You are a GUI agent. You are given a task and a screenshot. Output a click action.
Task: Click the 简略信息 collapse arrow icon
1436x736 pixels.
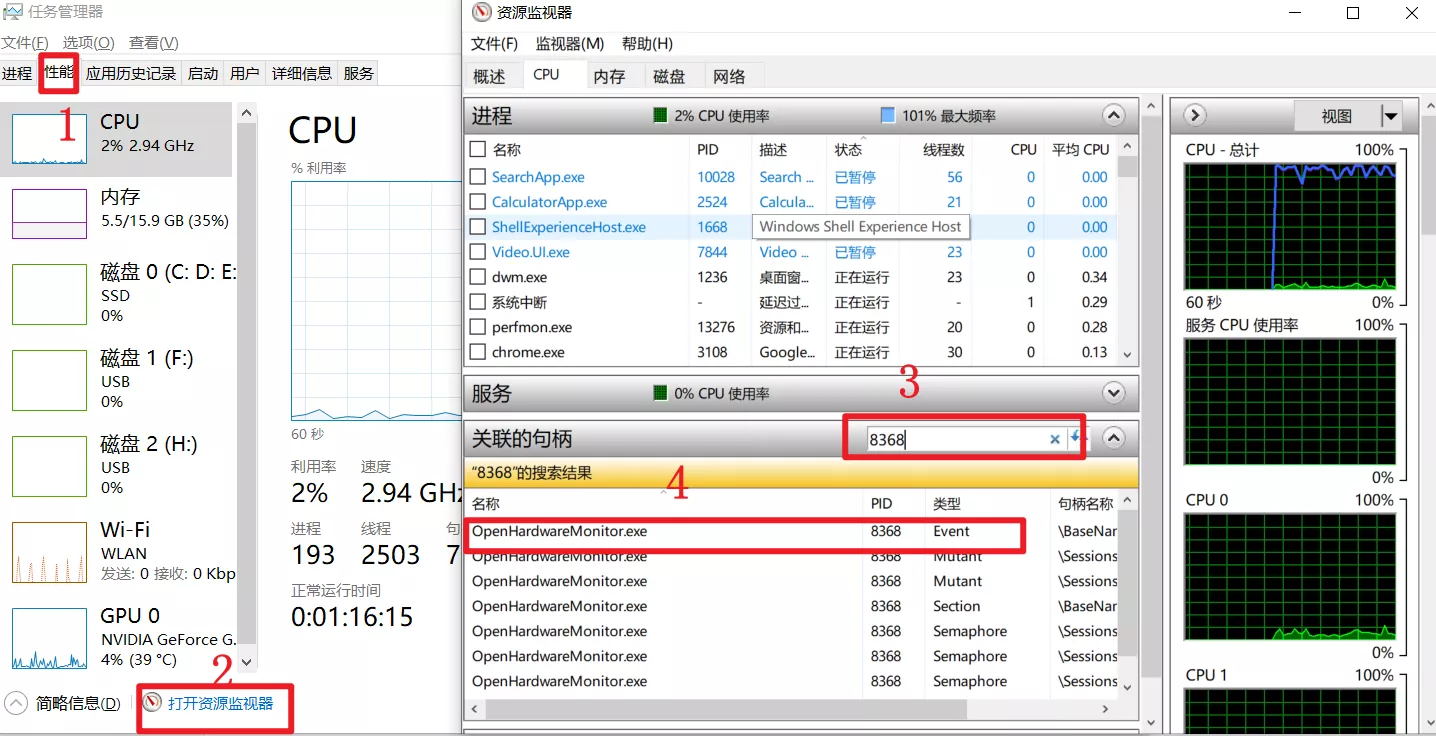tap(16, 703)
